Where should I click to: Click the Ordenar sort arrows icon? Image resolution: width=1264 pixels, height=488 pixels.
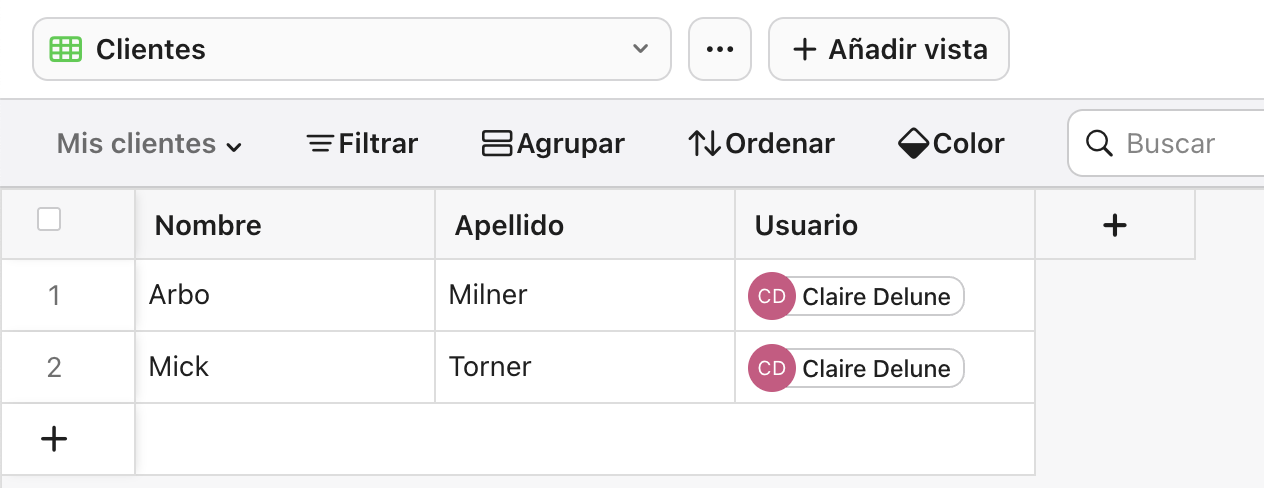coord(704,144)
